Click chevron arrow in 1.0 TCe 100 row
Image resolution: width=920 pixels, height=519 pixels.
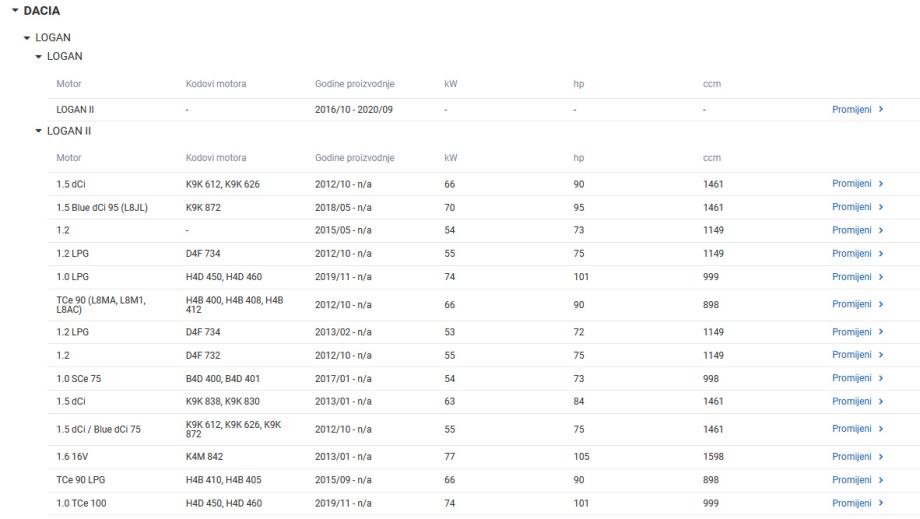point(881,503)
